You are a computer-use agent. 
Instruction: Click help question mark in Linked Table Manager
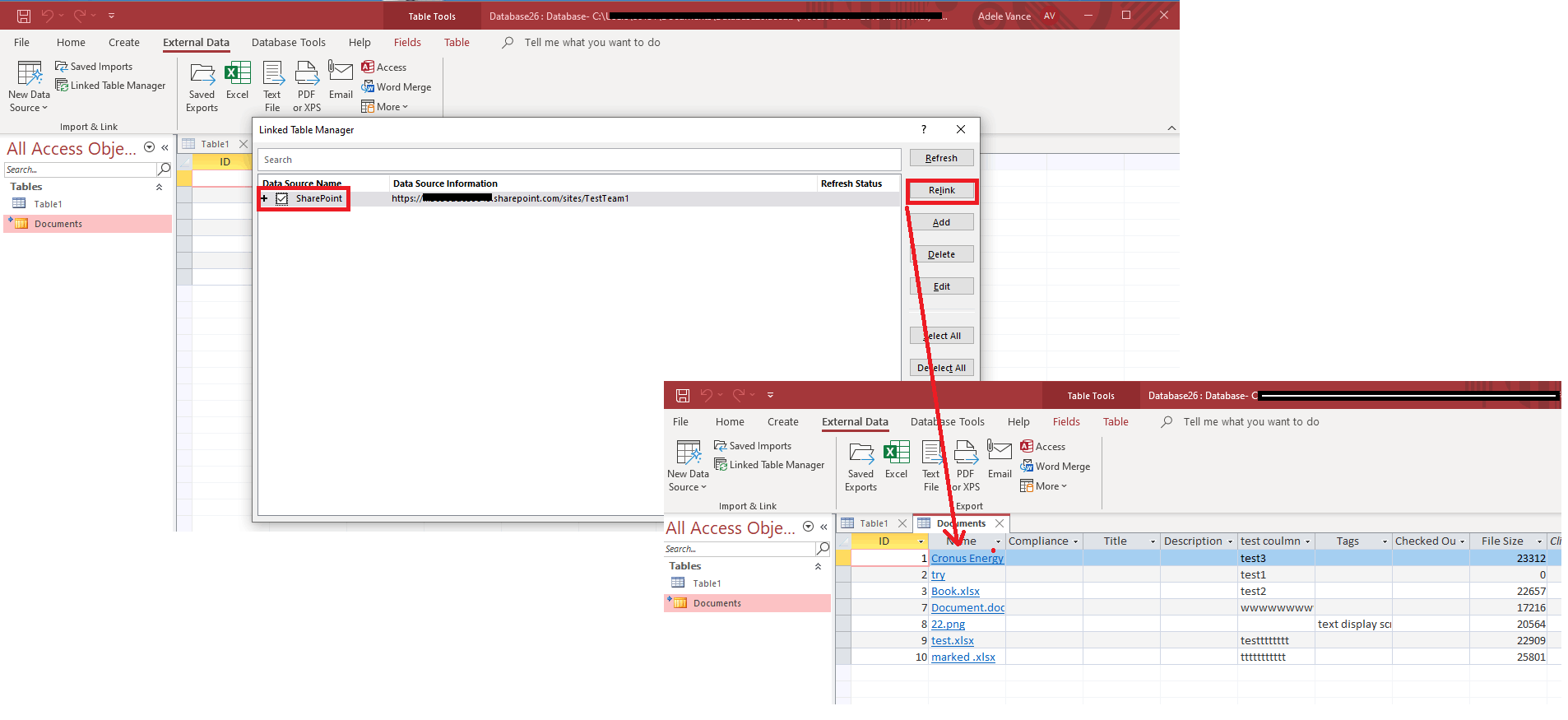924,129
